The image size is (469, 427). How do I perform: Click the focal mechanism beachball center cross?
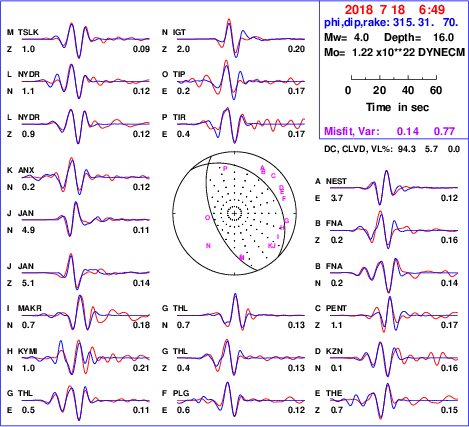(x=234, y=213)
